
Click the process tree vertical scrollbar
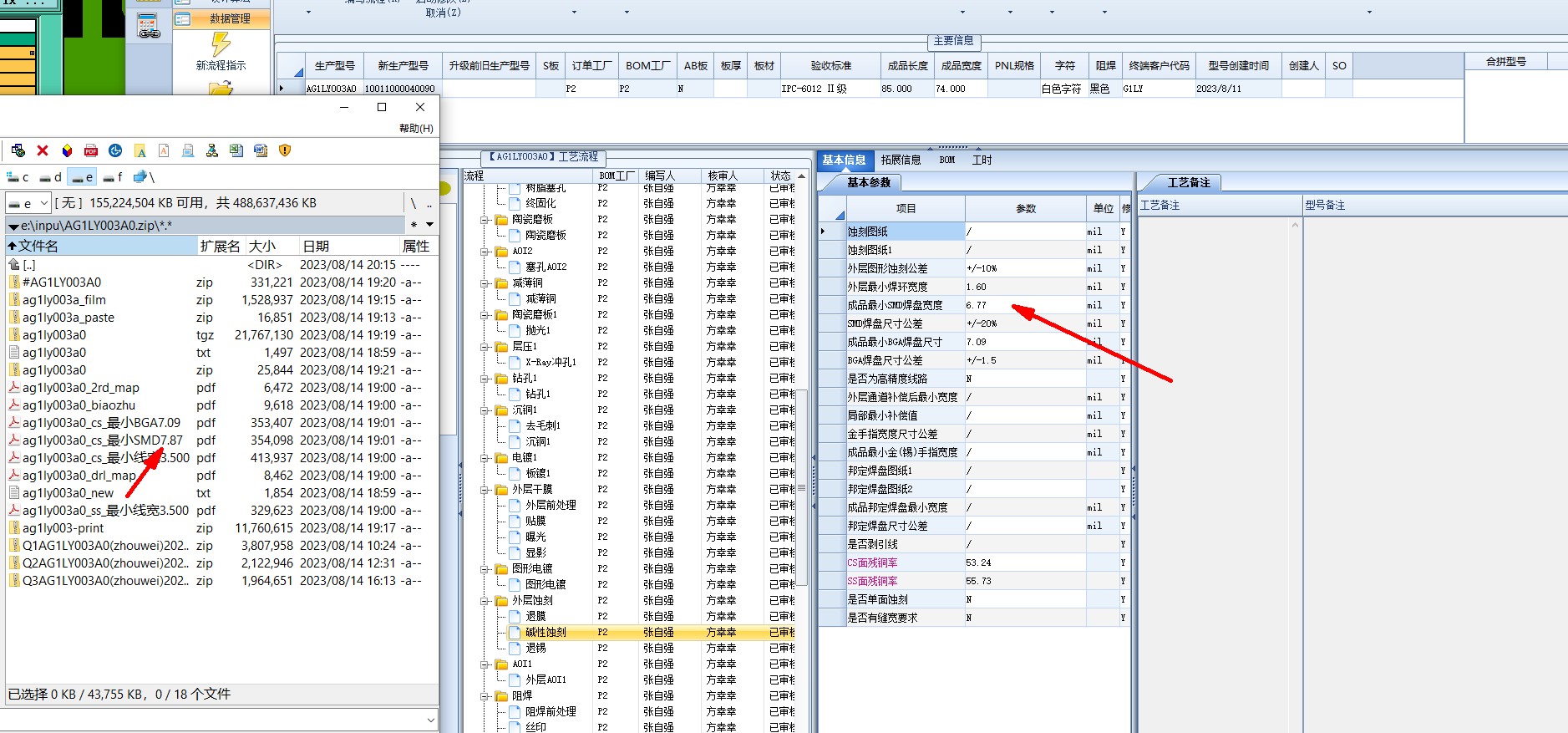pyautogui.click(x=802, y=487)
